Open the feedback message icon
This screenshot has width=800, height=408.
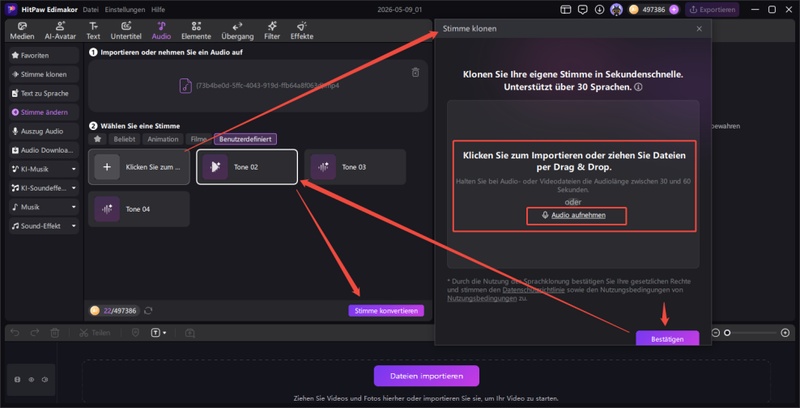[x=582, y=10]
